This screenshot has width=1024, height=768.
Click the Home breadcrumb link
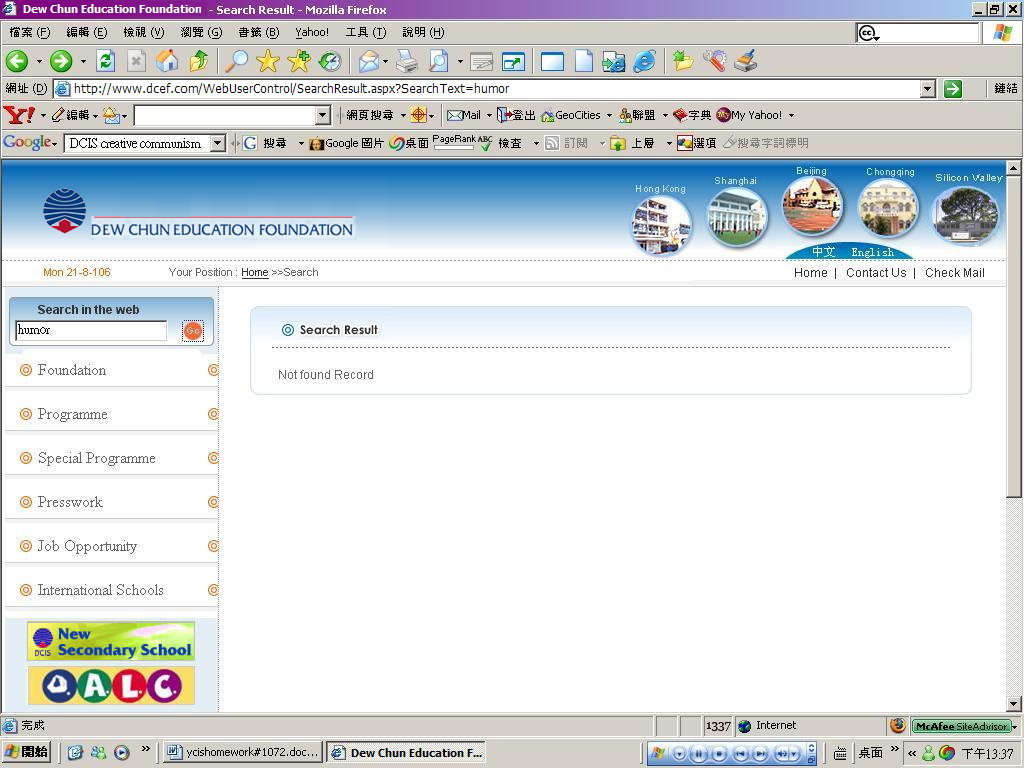tap(255, 272)
